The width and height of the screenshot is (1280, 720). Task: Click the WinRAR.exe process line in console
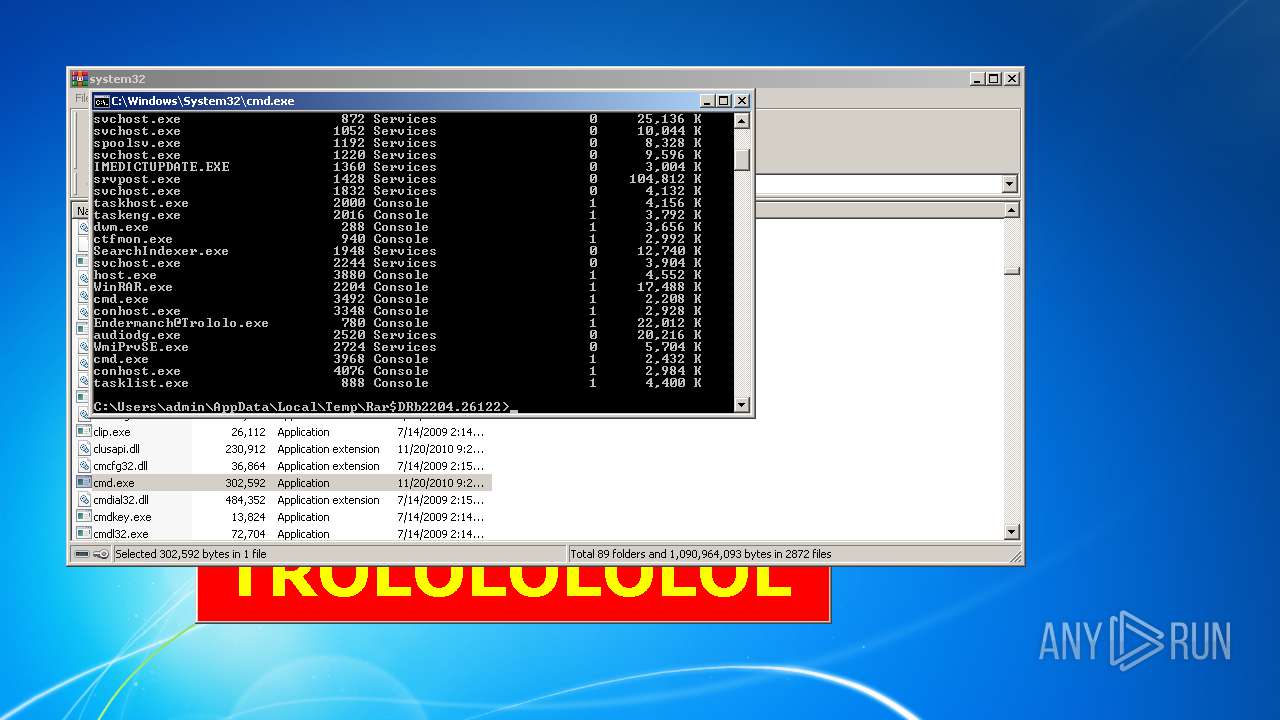click(x=398, y=287)
